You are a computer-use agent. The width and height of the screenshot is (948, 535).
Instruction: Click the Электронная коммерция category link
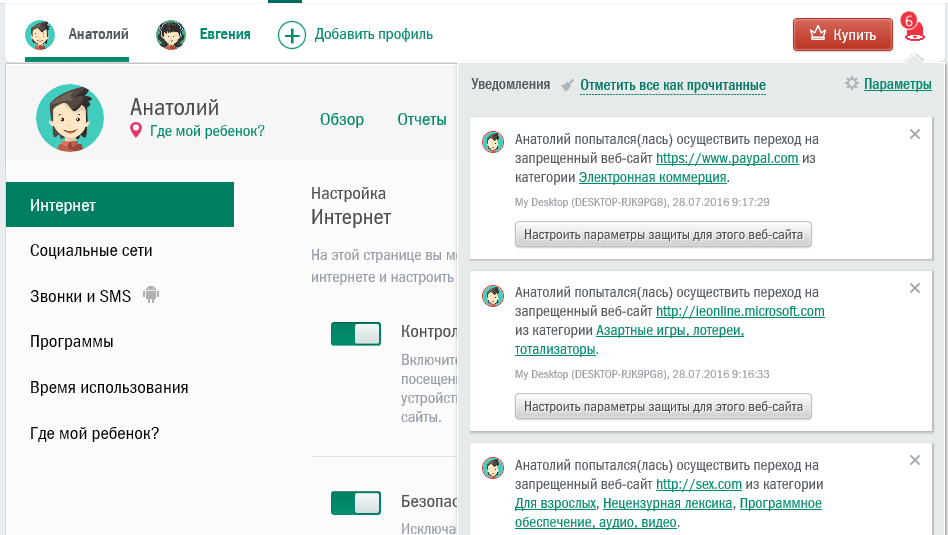pos(652,177)
